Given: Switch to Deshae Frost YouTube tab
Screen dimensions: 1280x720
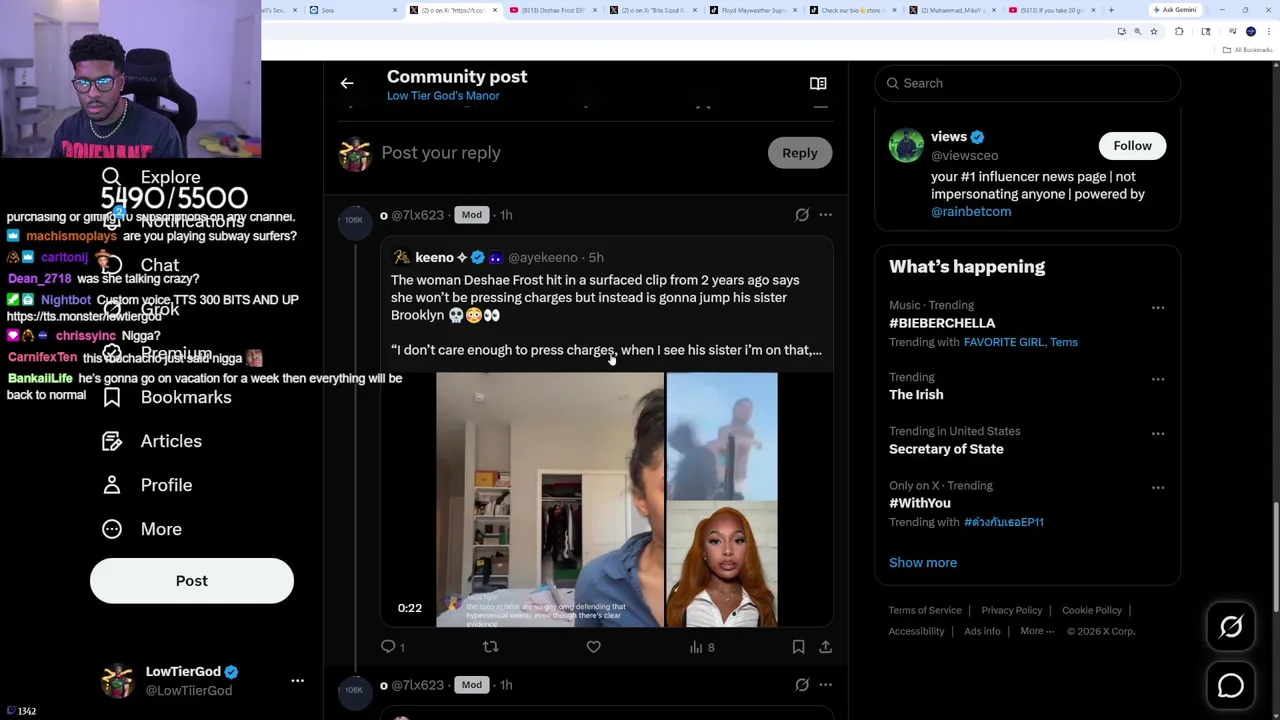Looking at the screenshot, I should point(552,10).
